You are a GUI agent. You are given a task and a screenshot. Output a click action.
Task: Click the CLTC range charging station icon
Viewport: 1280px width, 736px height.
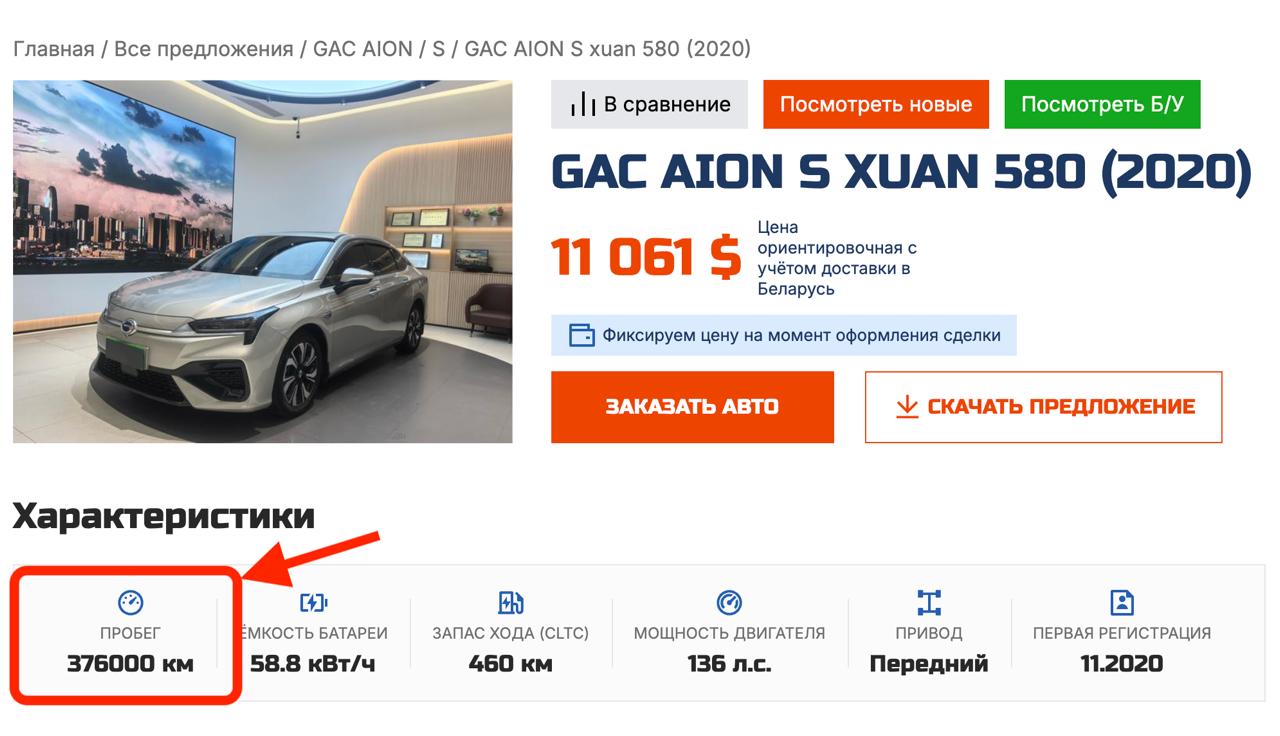(510, 602)
